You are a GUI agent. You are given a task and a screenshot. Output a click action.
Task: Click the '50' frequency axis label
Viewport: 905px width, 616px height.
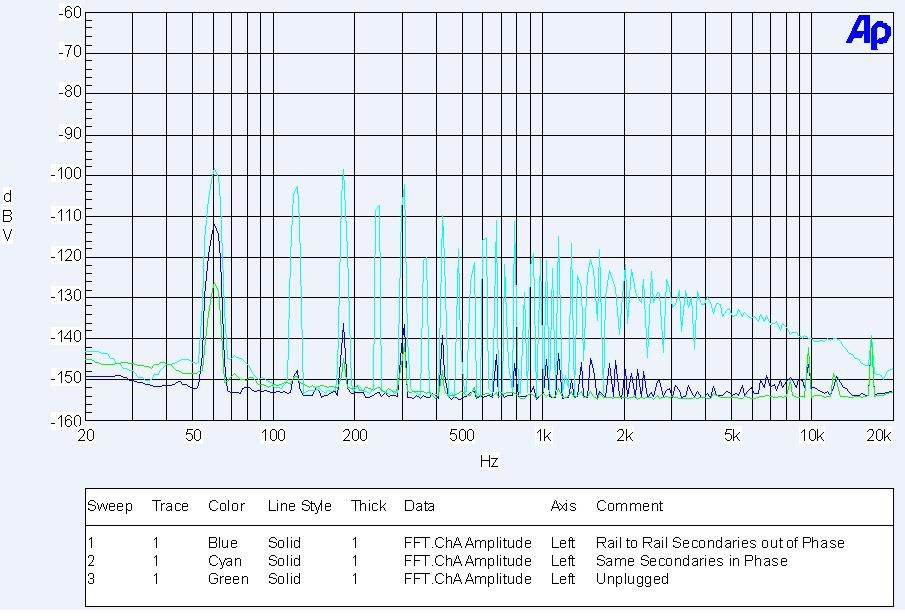pos(193,435)
